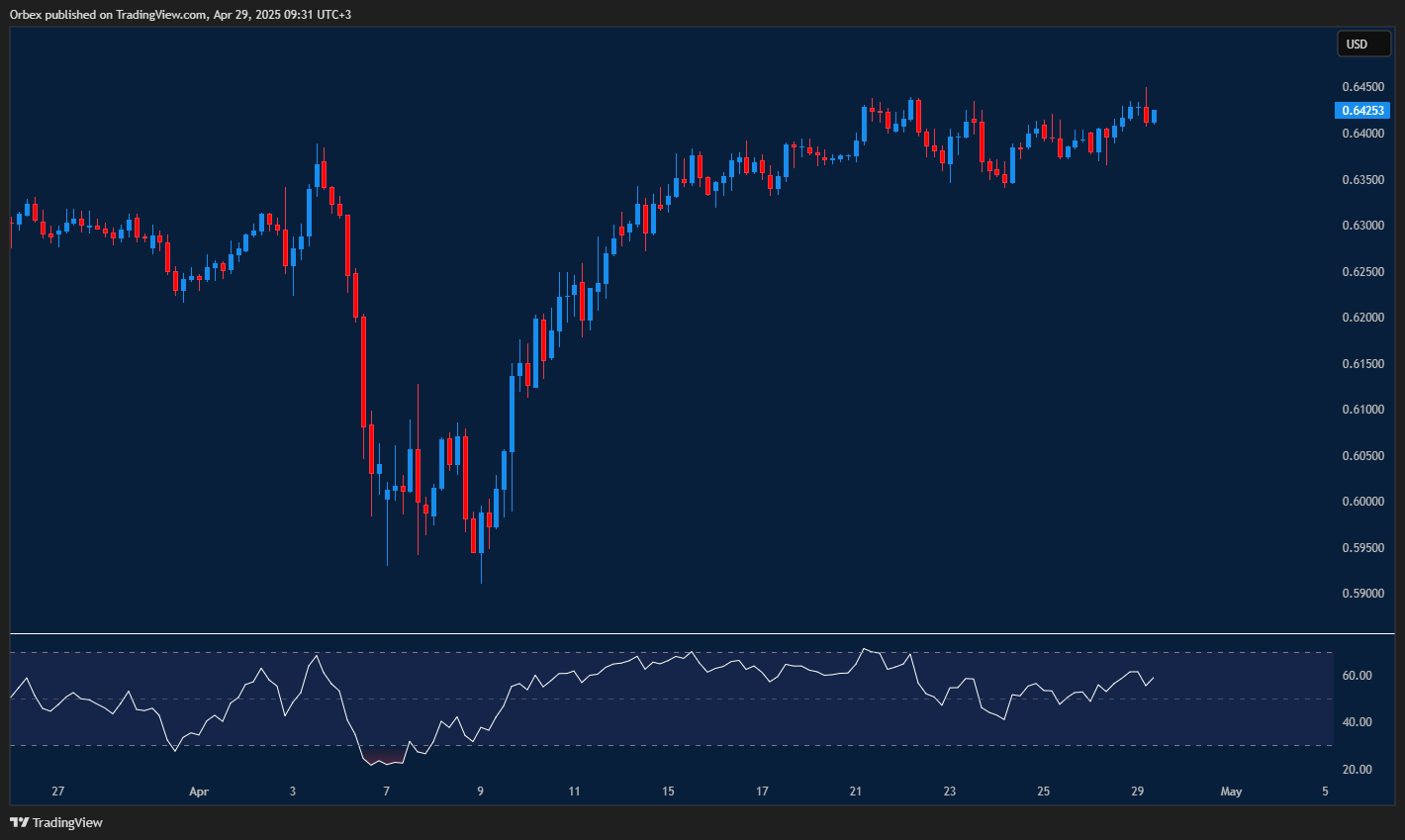
Task: Click the TradingView logo mark
Action: point(18,822)
